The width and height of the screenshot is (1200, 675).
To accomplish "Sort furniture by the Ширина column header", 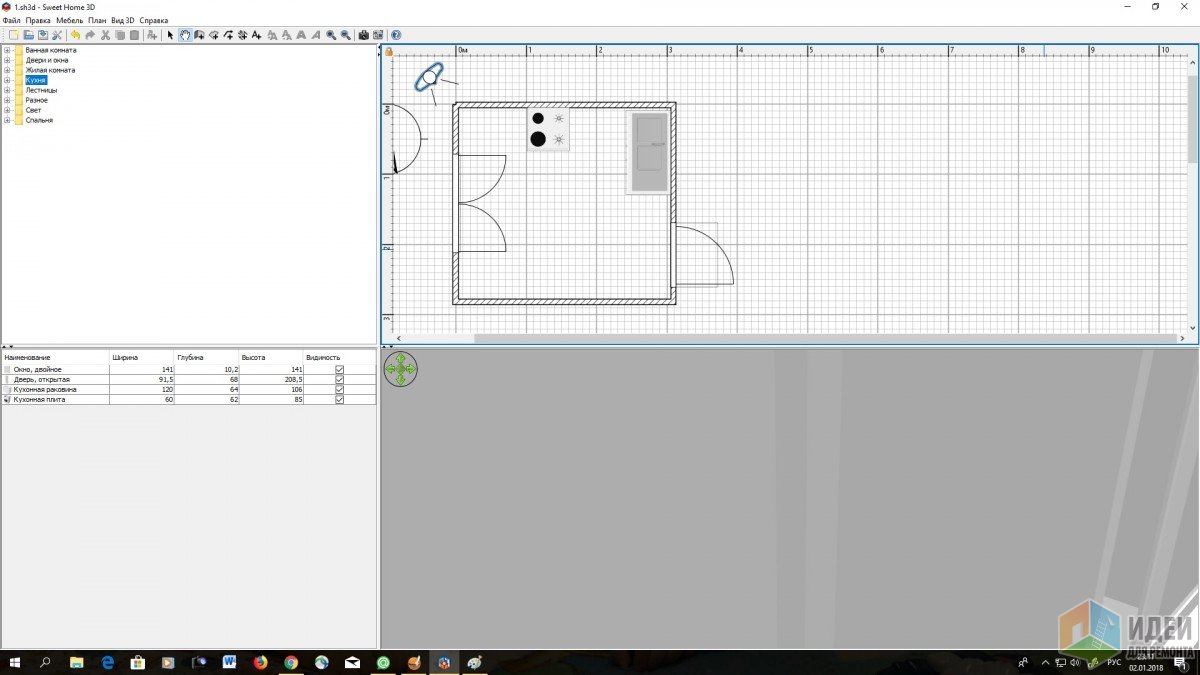I will pyautogui.click(x=142, y=357).
